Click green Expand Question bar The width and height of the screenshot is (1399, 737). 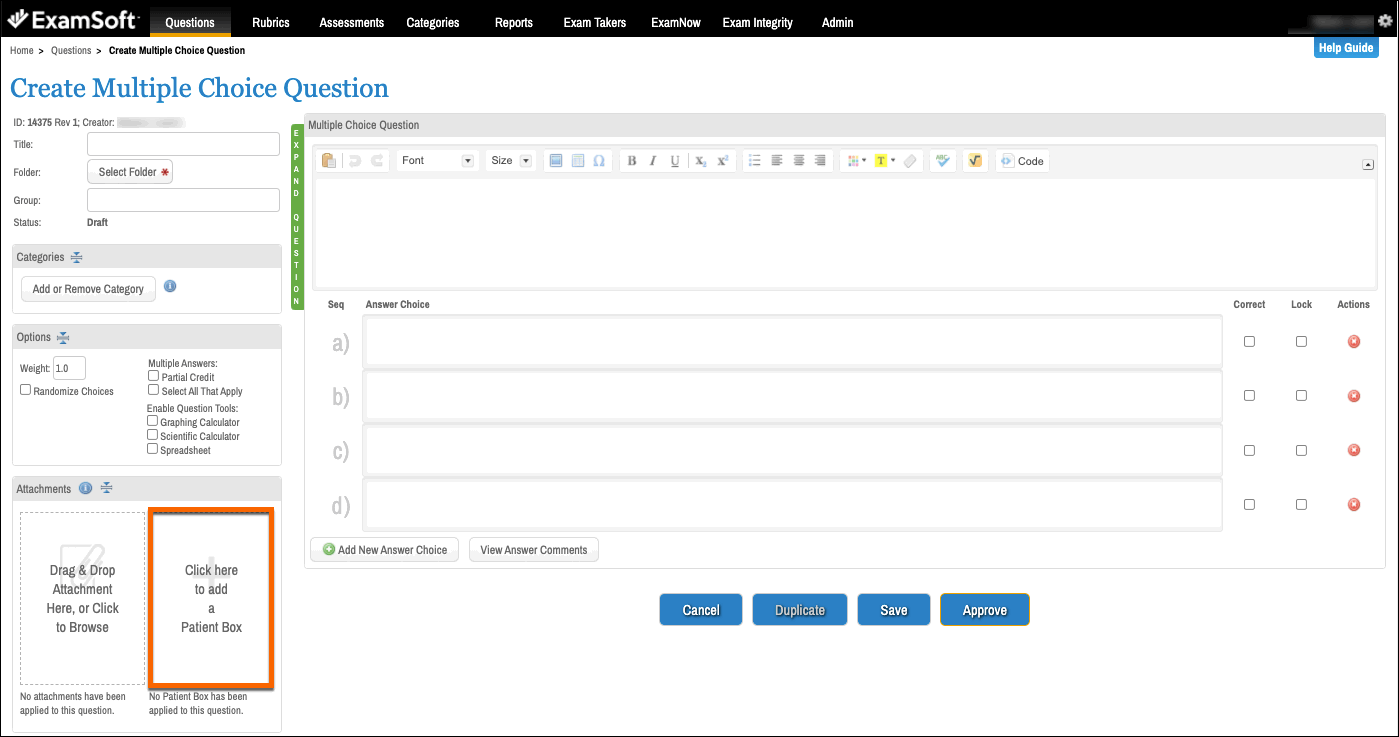pyautogui.click(x=297, y=217)
